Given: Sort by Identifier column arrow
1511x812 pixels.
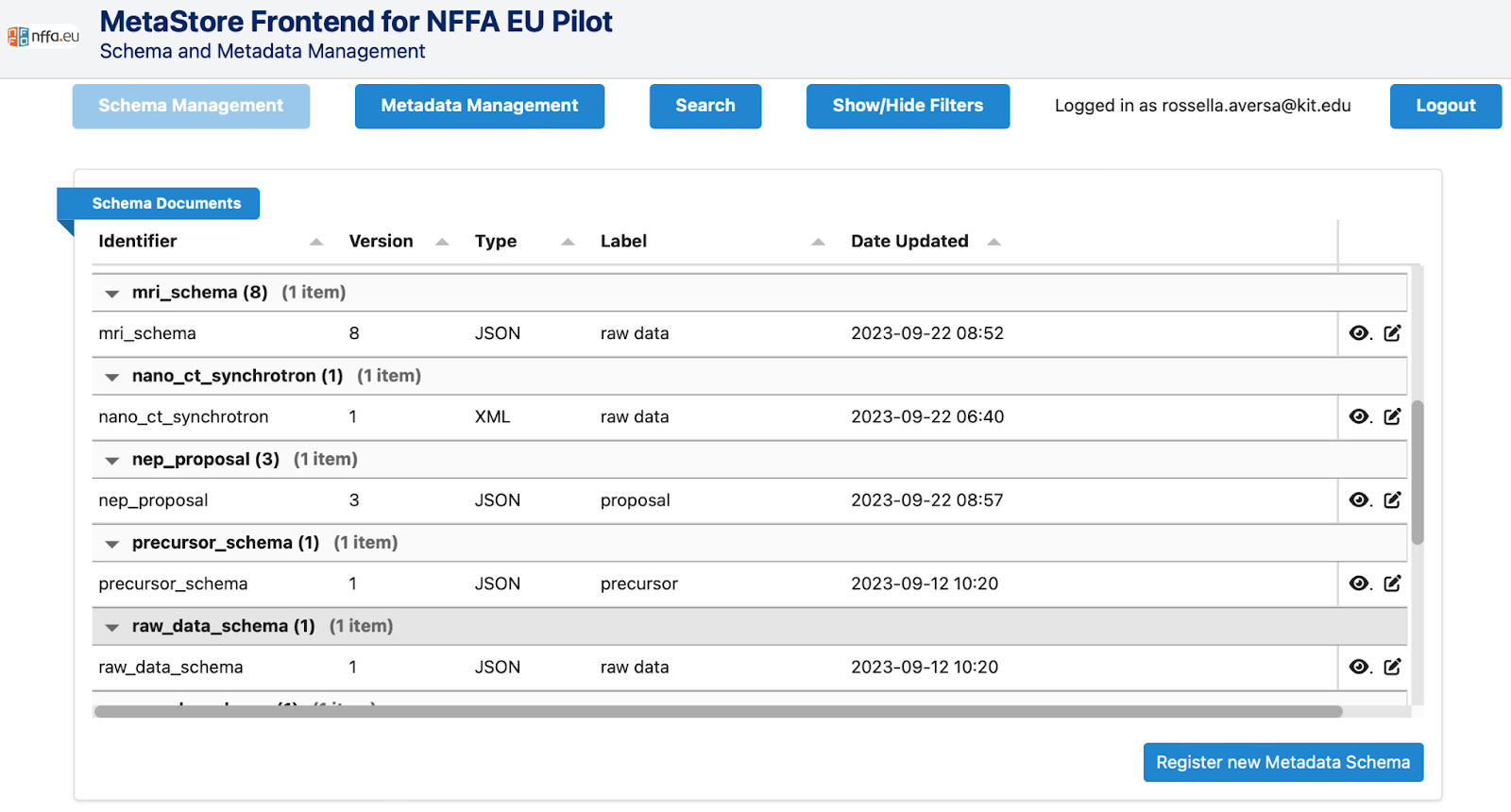Looking at the screenshot, I should coord(316,243).
